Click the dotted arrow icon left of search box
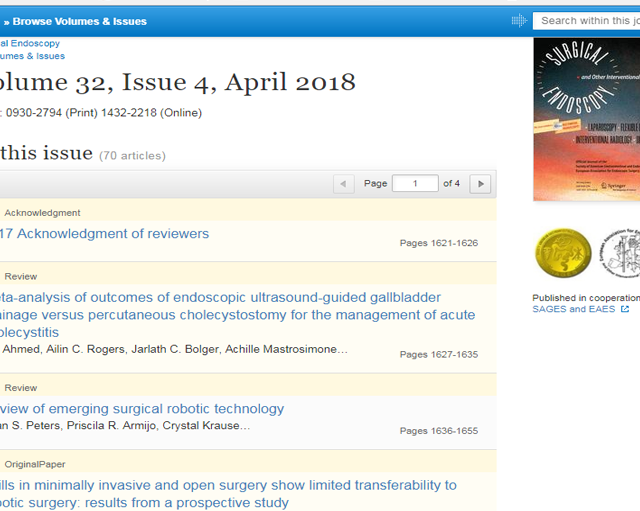This screenshot has height=511, width=640. [x=518, y=21]
